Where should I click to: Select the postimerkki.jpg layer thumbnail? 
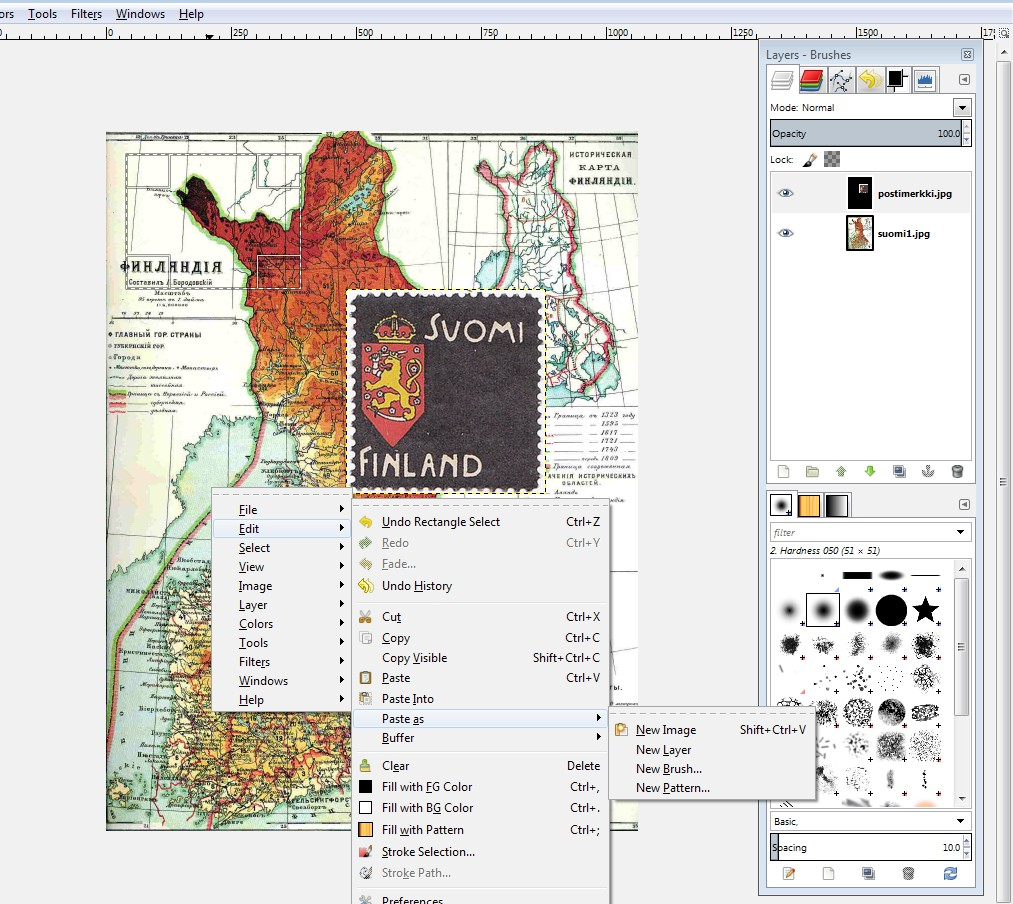859,193
